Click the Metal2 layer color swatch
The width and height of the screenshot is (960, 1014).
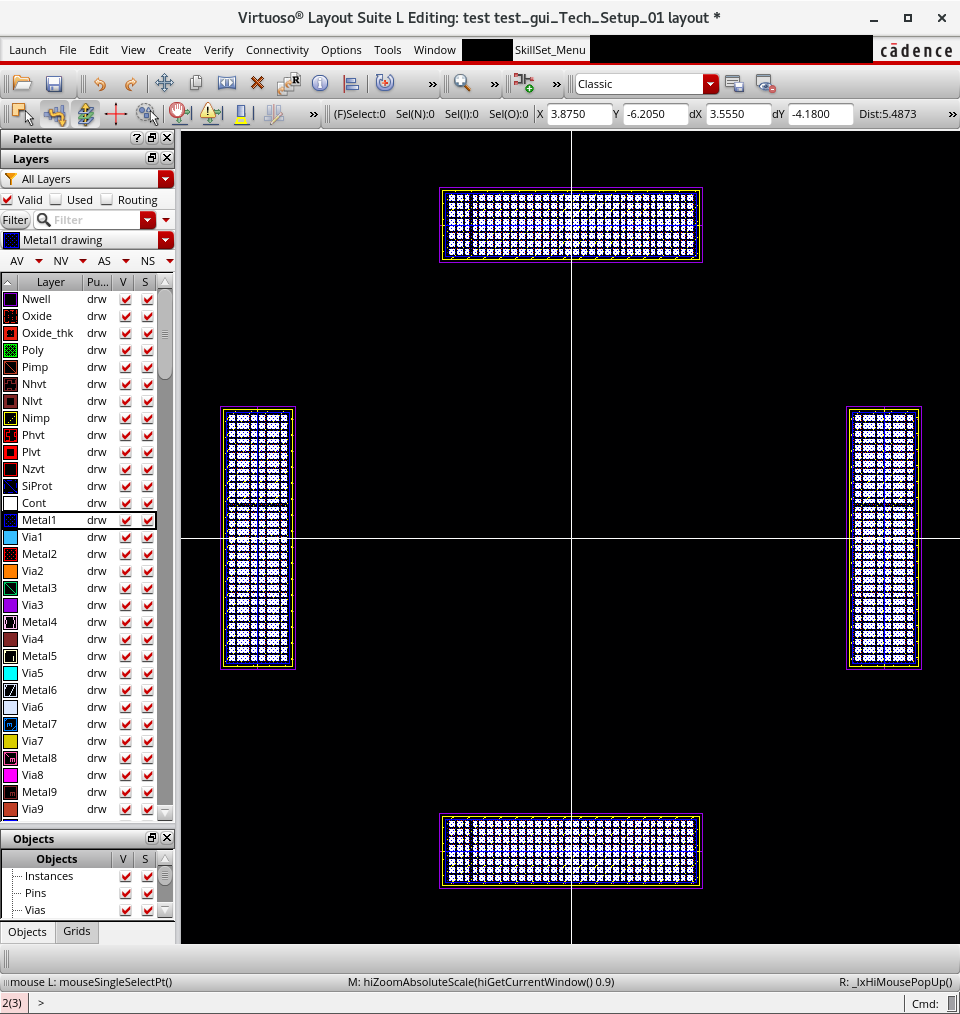pyautogui.click(x=11, y=554)
